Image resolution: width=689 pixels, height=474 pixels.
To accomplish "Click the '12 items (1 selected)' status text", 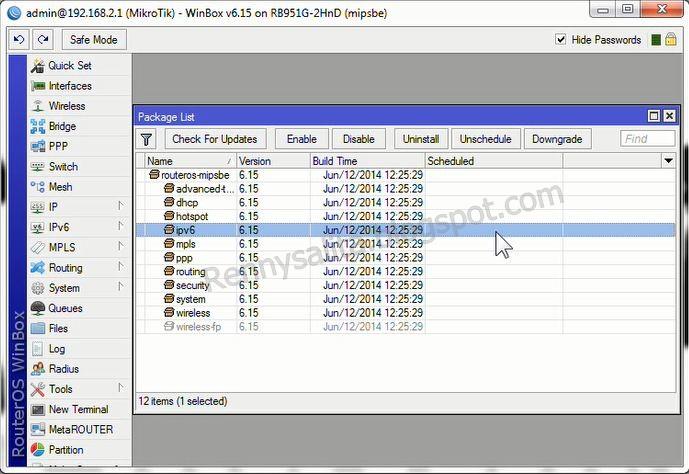I will [183, 401].
